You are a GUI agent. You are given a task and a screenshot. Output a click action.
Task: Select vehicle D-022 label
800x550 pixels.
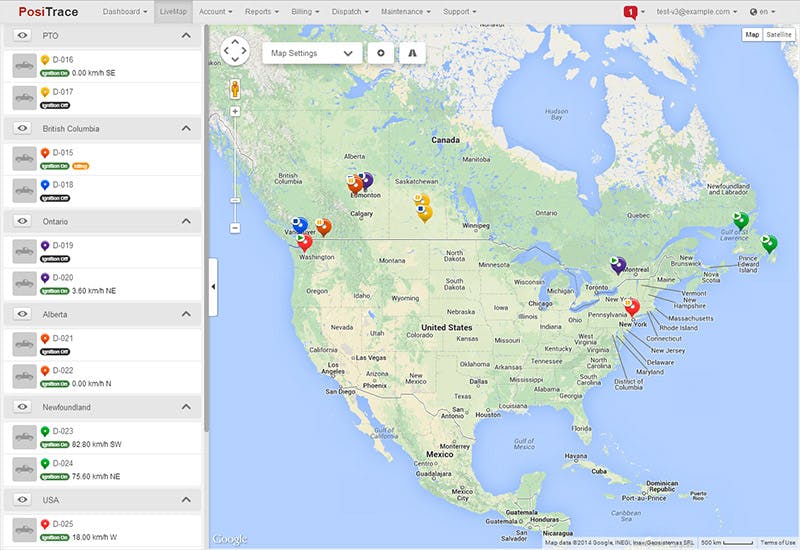click(x=63, y=370)
